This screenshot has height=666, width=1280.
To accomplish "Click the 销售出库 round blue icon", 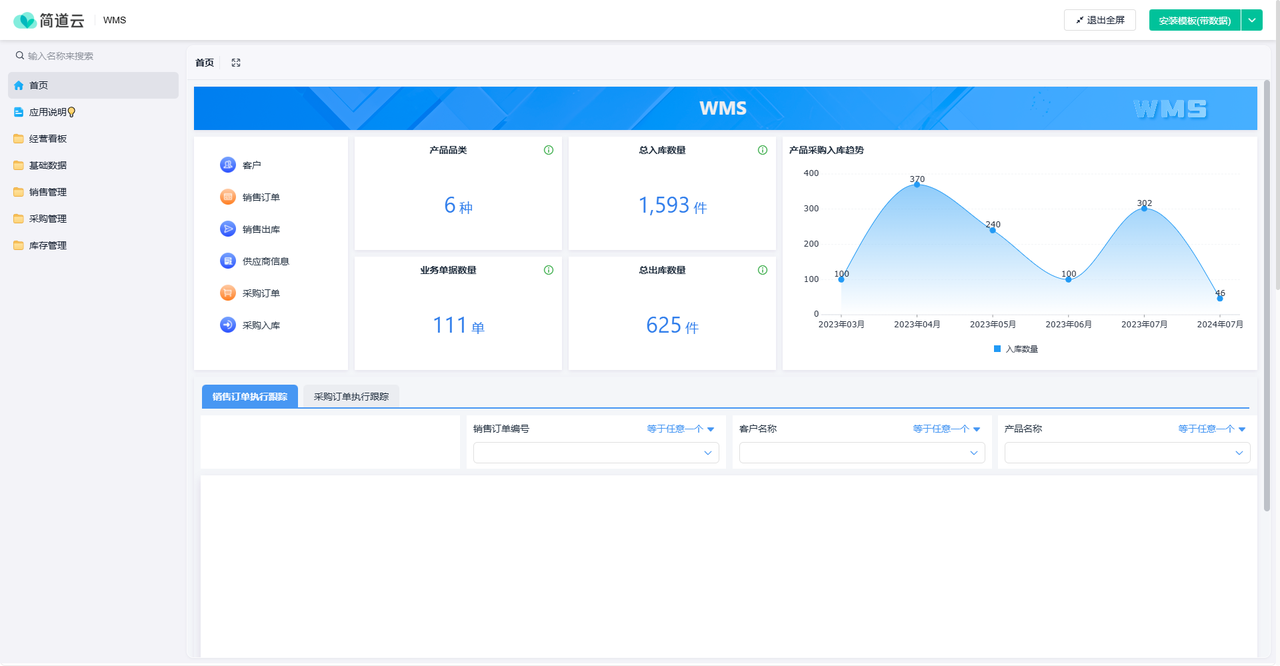I will 228,229.
